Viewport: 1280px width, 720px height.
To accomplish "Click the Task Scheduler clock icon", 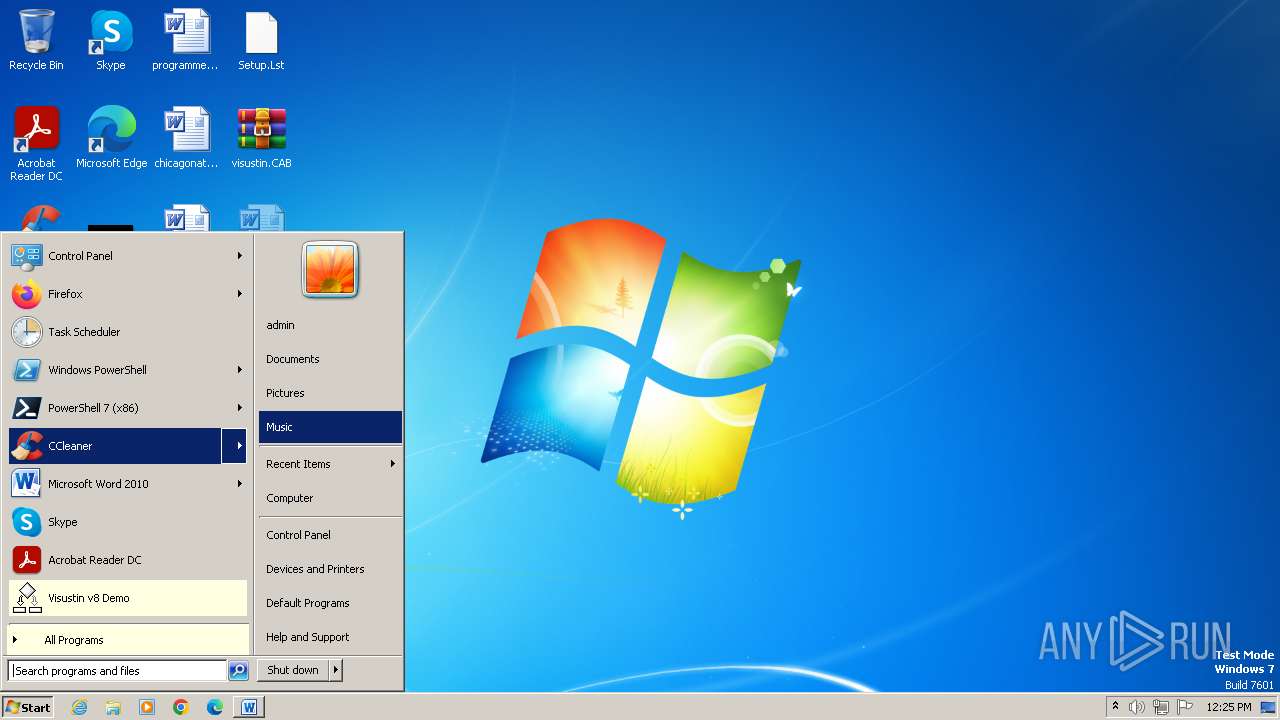I will (26, 332).
